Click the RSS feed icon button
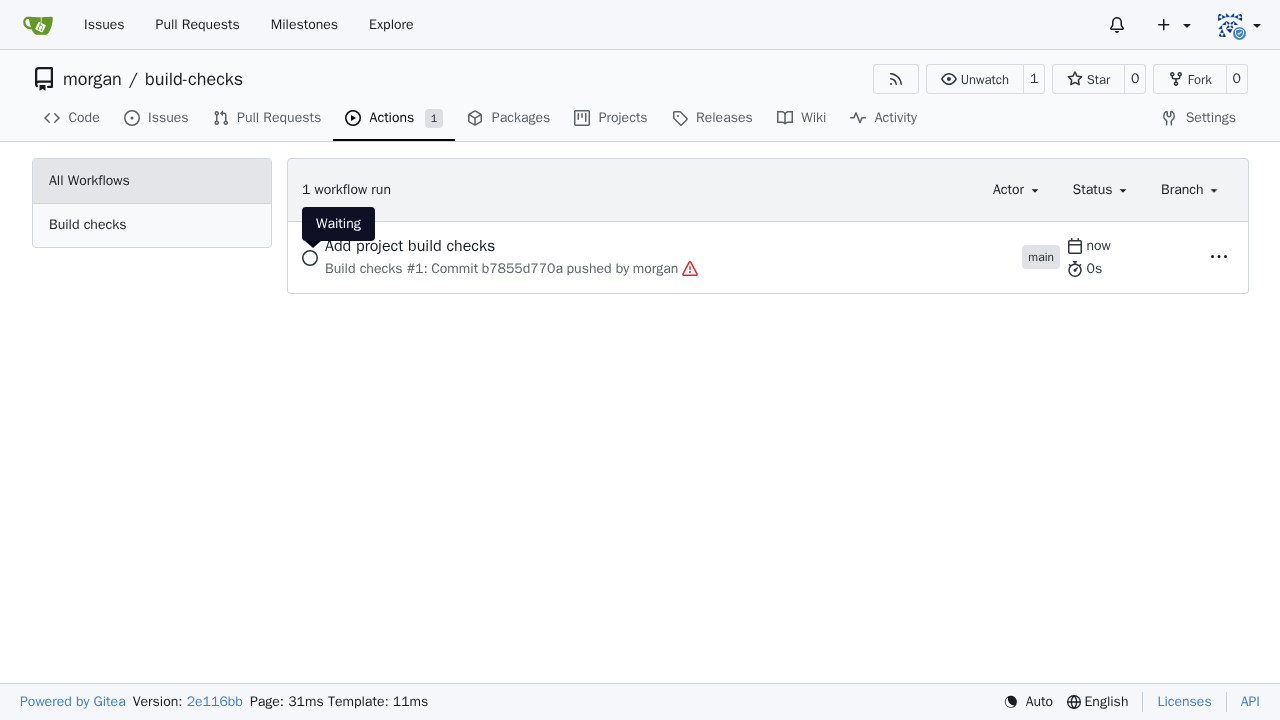This screenshot has height=720, width=1280. tap(896, 79)
